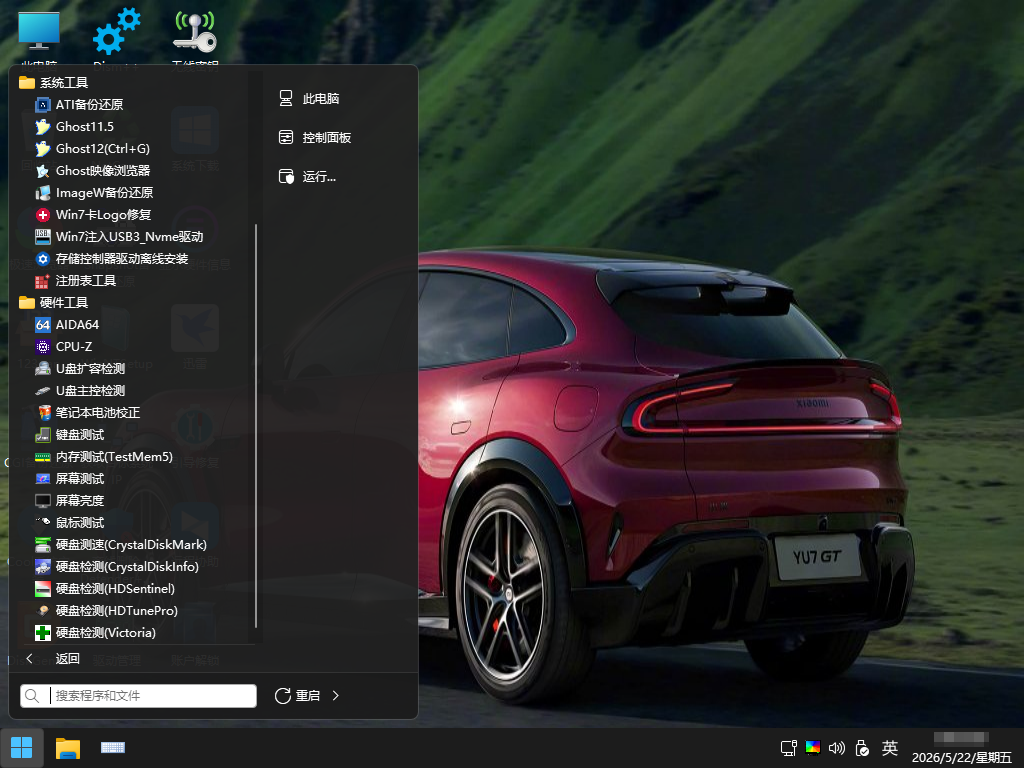Run Win7卡Logo修复 red icon
The image size is (1024, 768).
[42, 215]
